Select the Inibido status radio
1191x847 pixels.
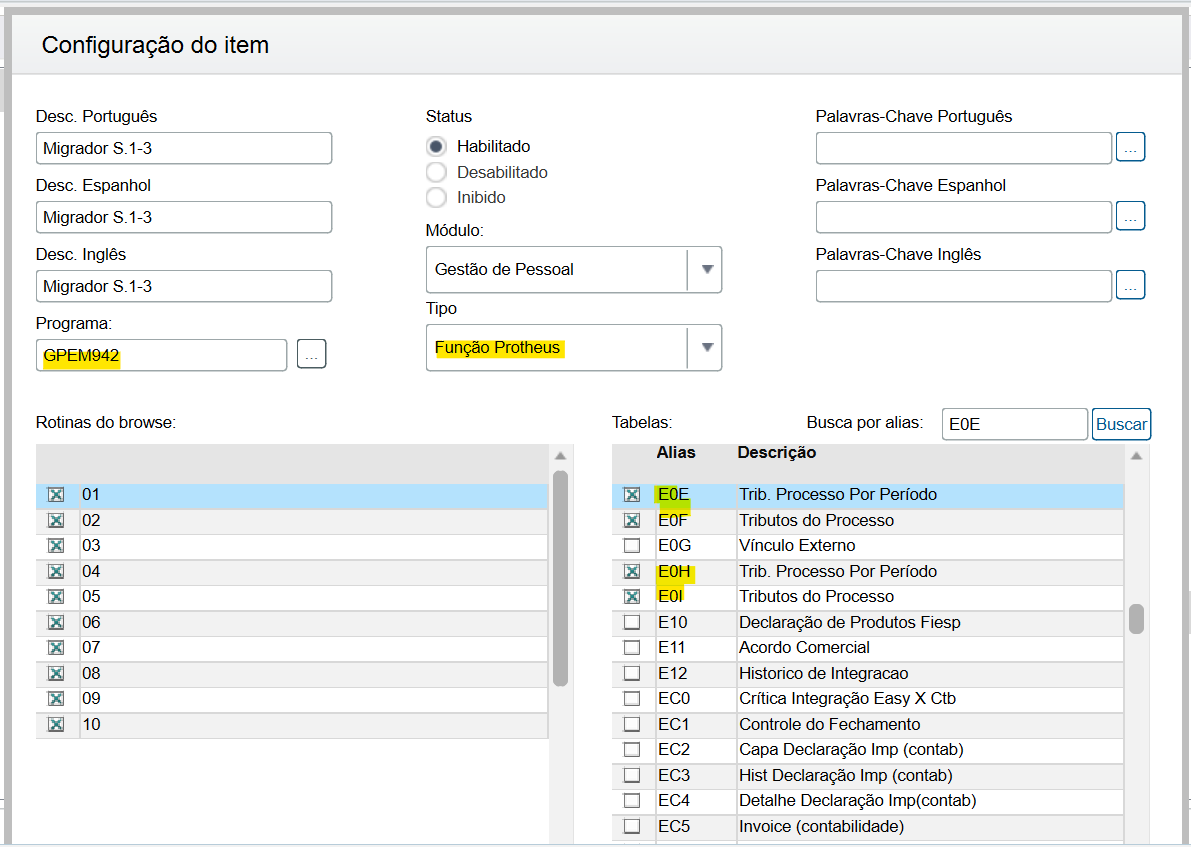point(436,197)
